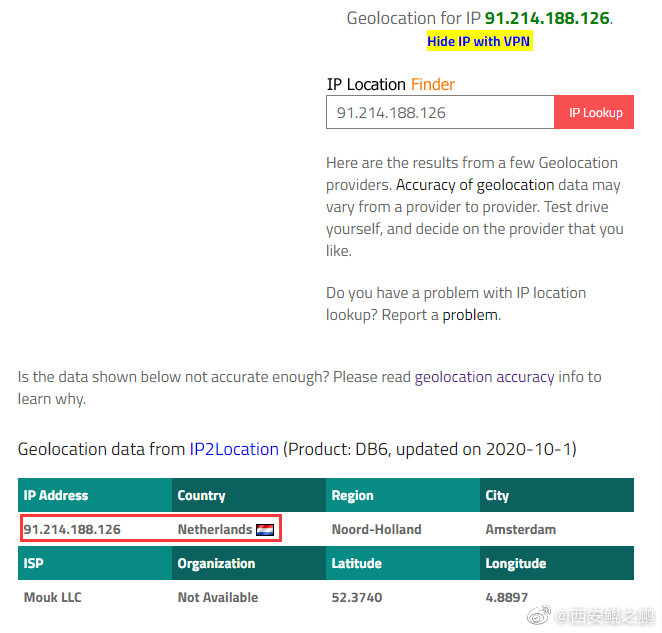Open the IP2Location provider link
This screenshot has height=633, width=662.
tap(234, 449)
